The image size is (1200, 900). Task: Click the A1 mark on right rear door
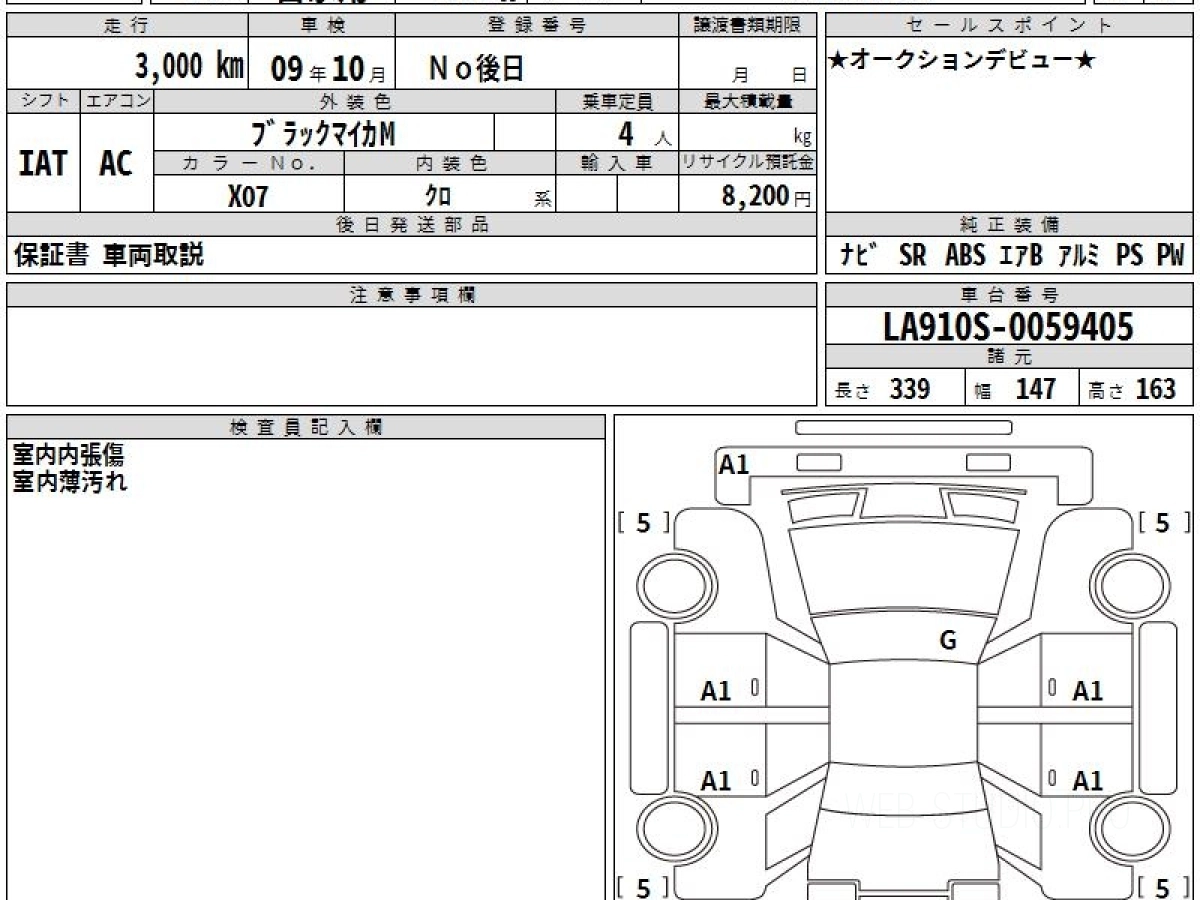(1087, 781)
